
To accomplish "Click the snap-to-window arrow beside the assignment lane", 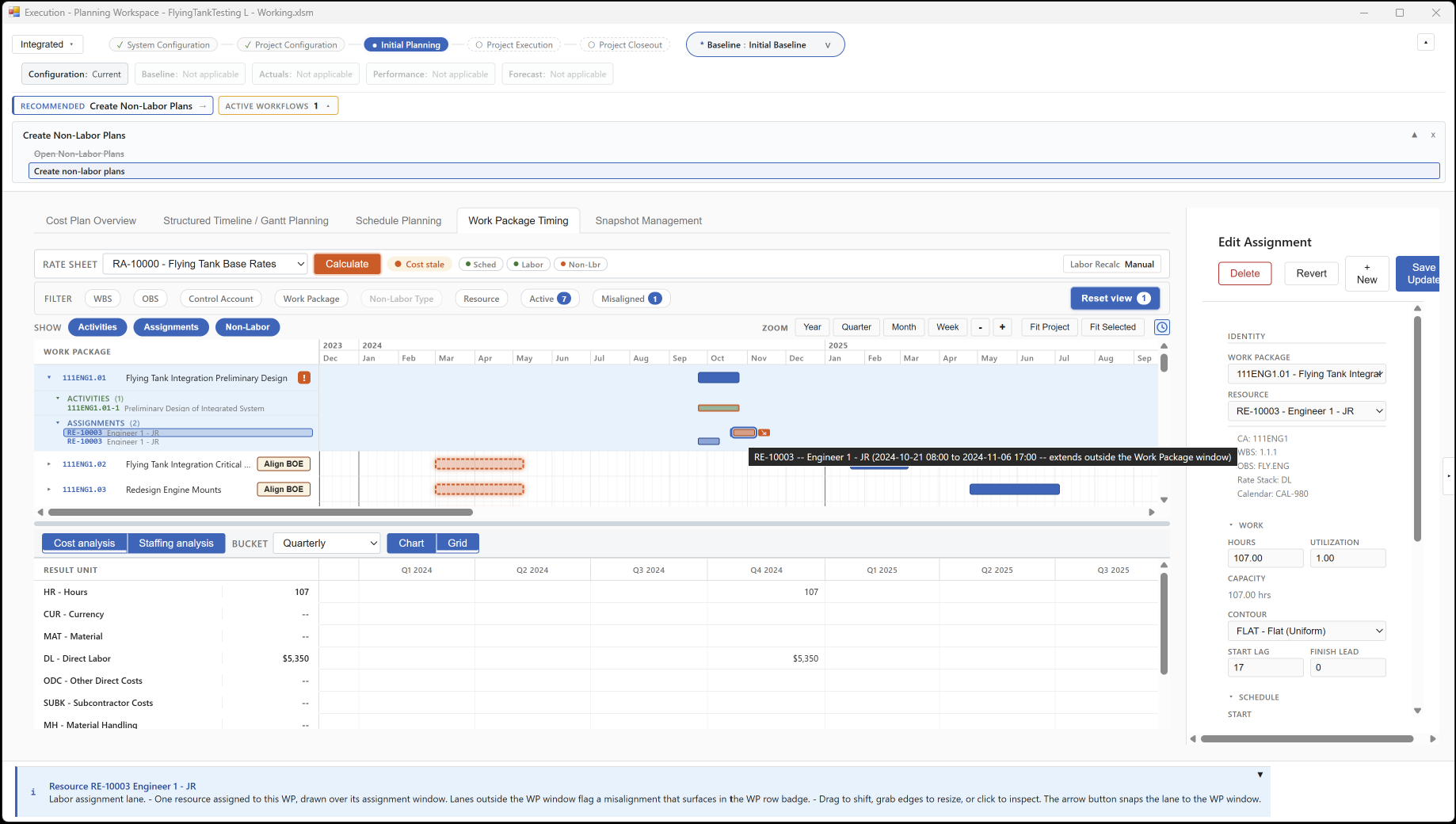I will (764, 433).
